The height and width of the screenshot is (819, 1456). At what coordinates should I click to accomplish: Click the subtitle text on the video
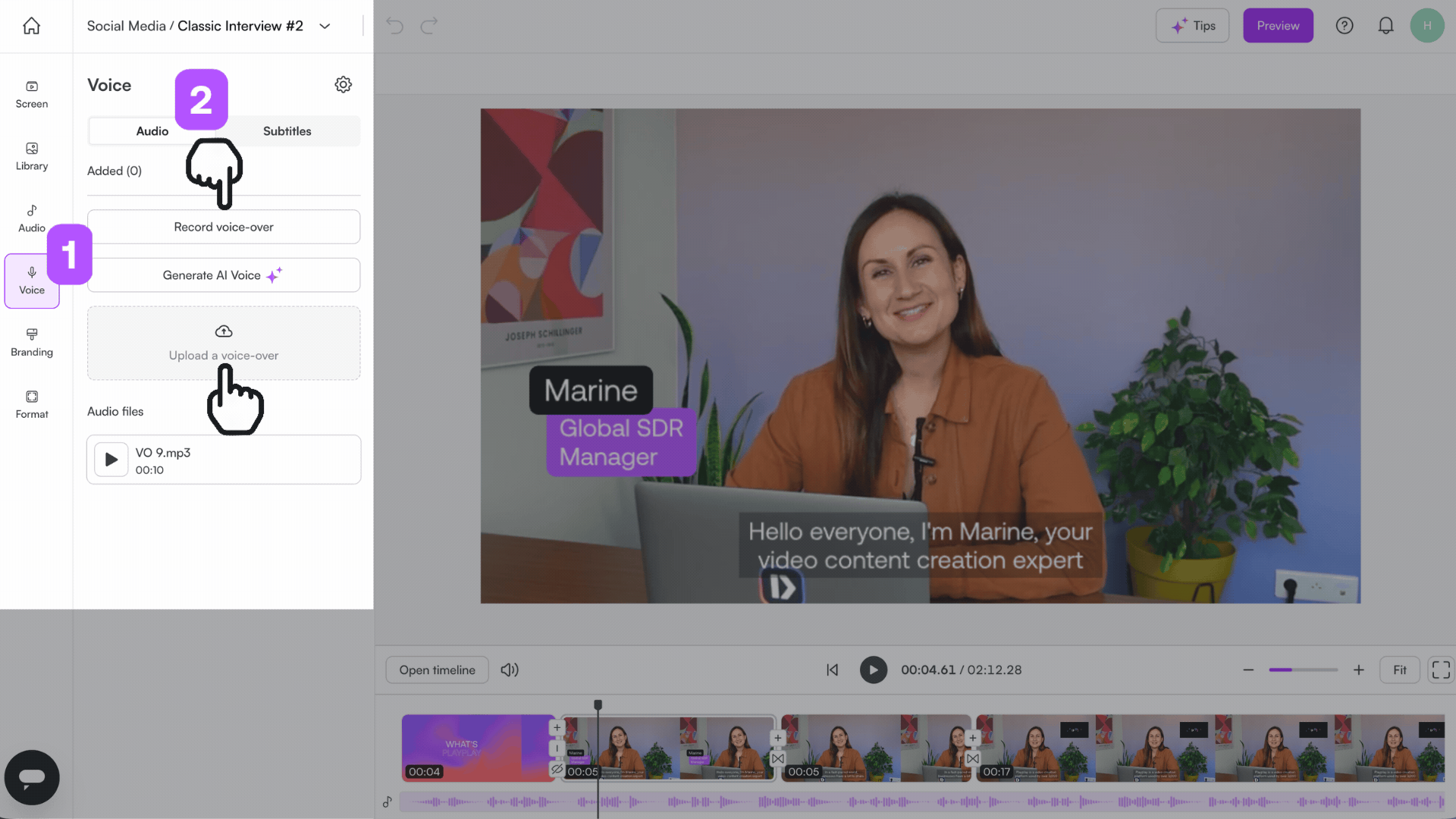pos(921,546)
